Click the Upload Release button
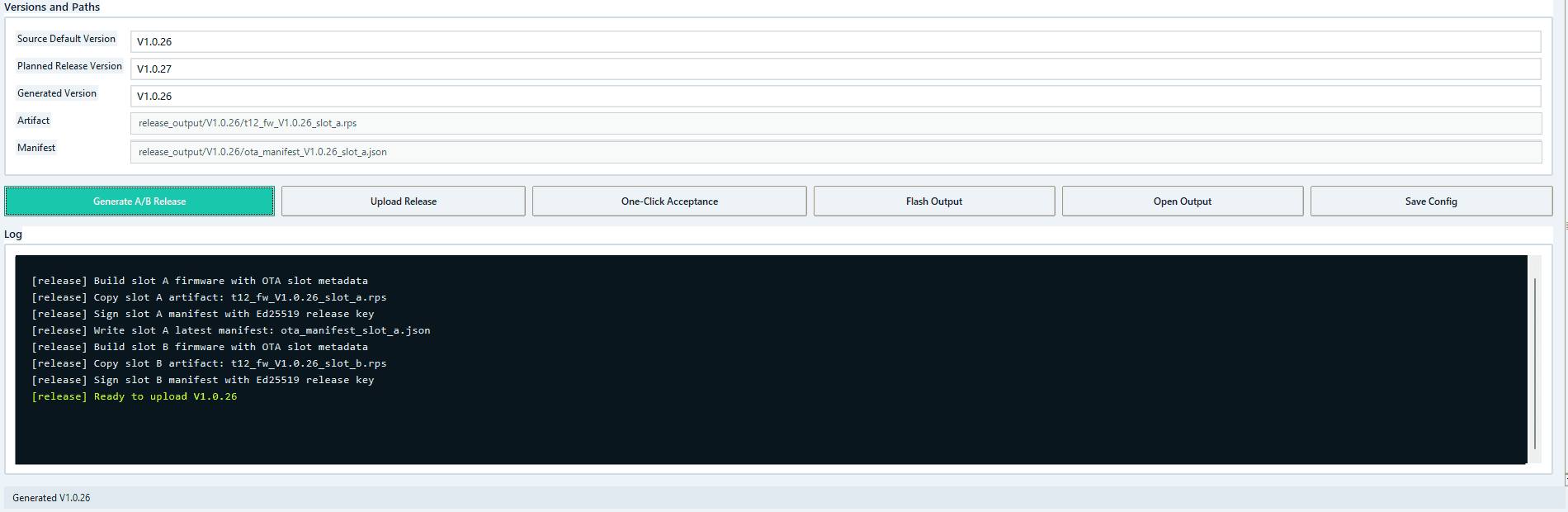 point(403,201)
